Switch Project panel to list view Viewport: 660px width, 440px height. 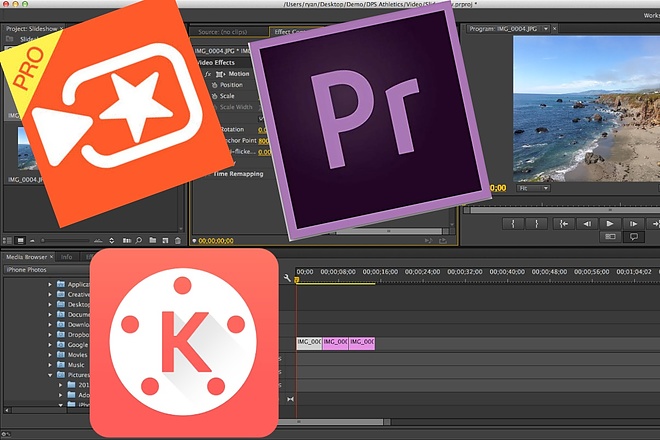coord(7,240)
